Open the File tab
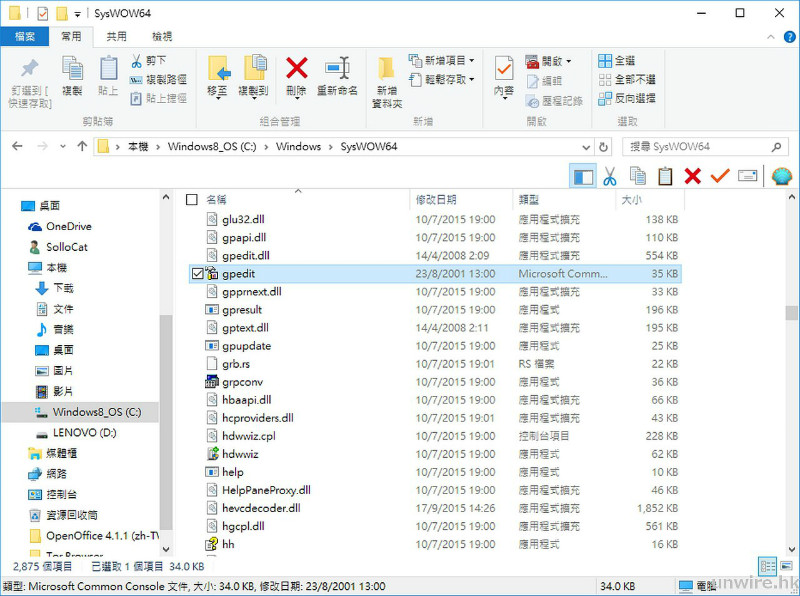The width and height of the screenshot is (800, 596). 24,36
